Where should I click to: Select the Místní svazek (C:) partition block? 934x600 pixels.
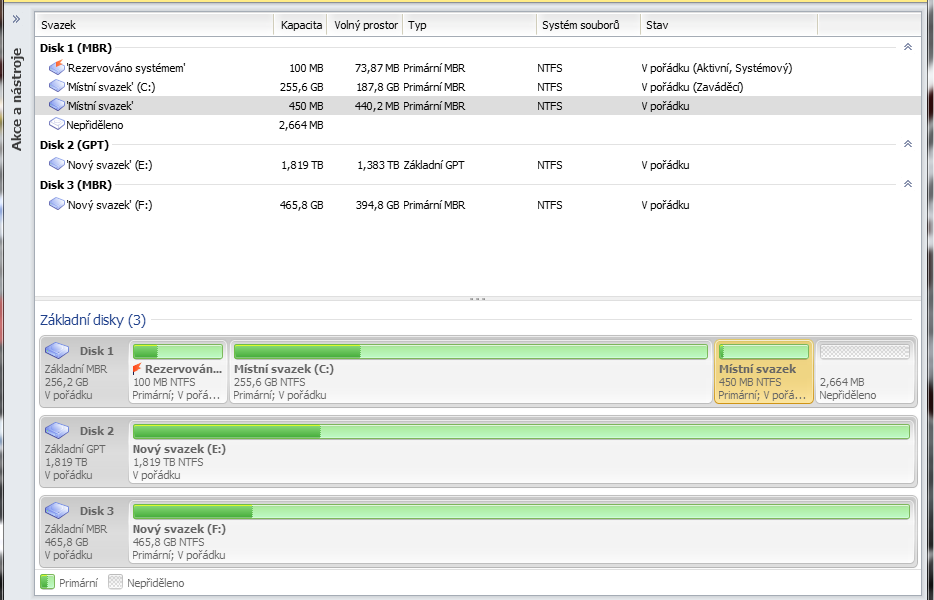point(469,372)
